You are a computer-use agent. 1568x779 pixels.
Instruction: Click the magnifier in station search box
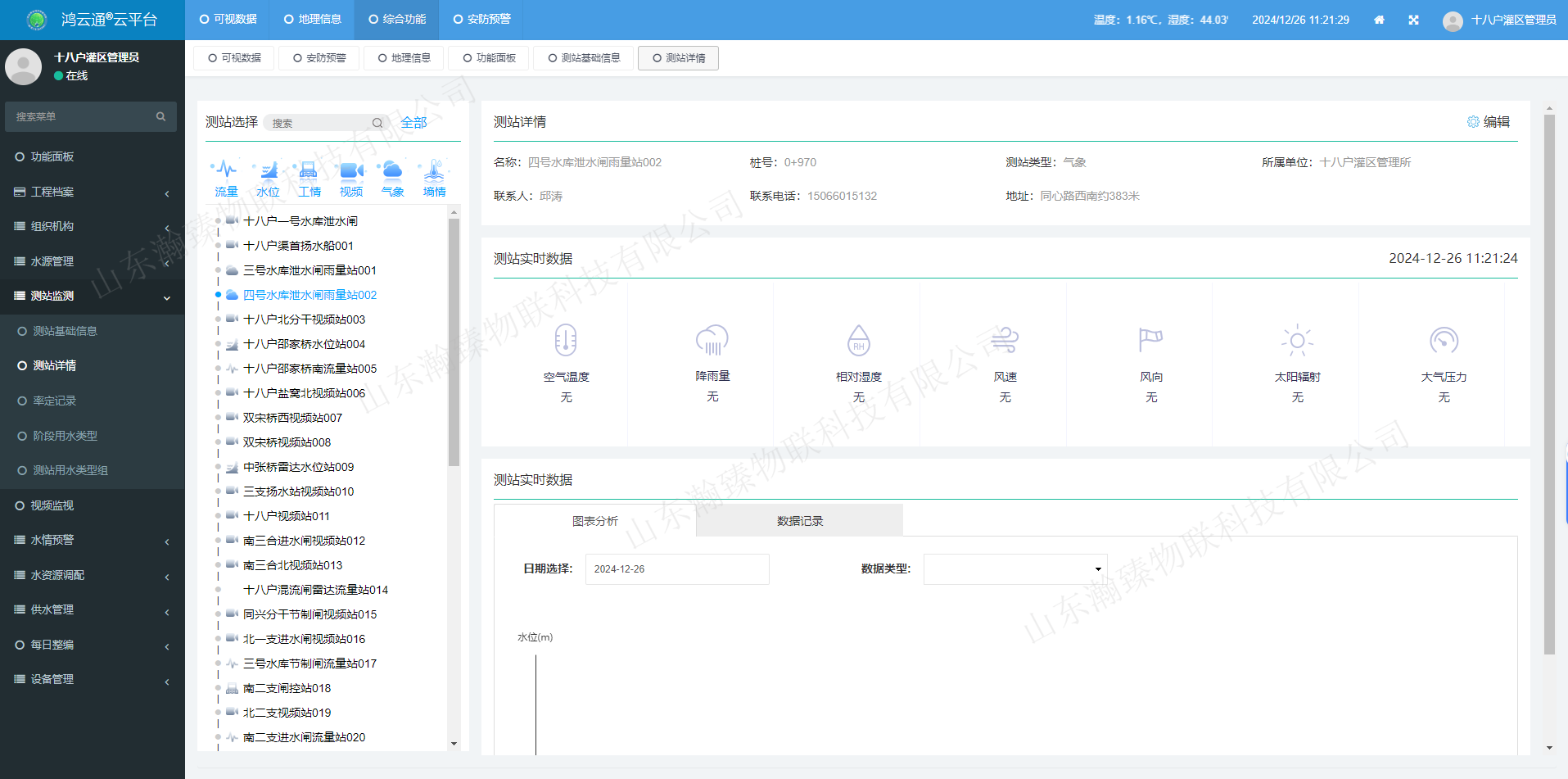pyautogui.click(x=377, y=122)
